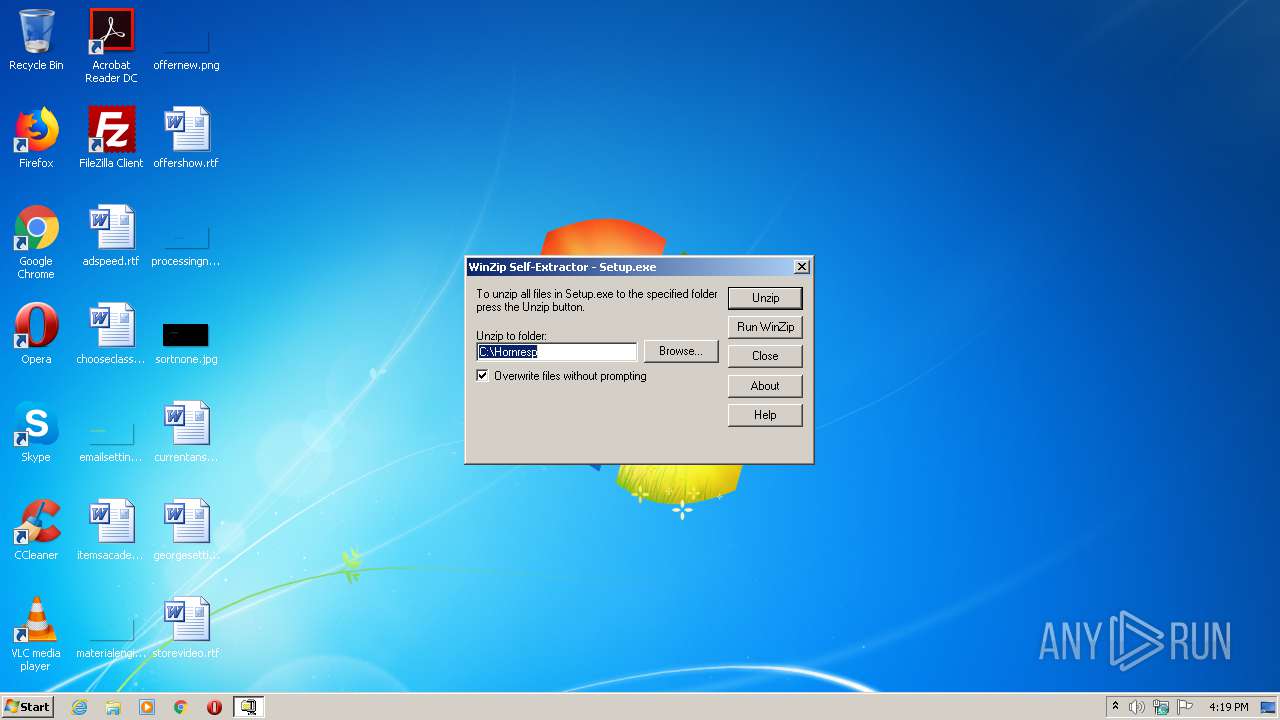Click the Unzip button

coord(765,298)
